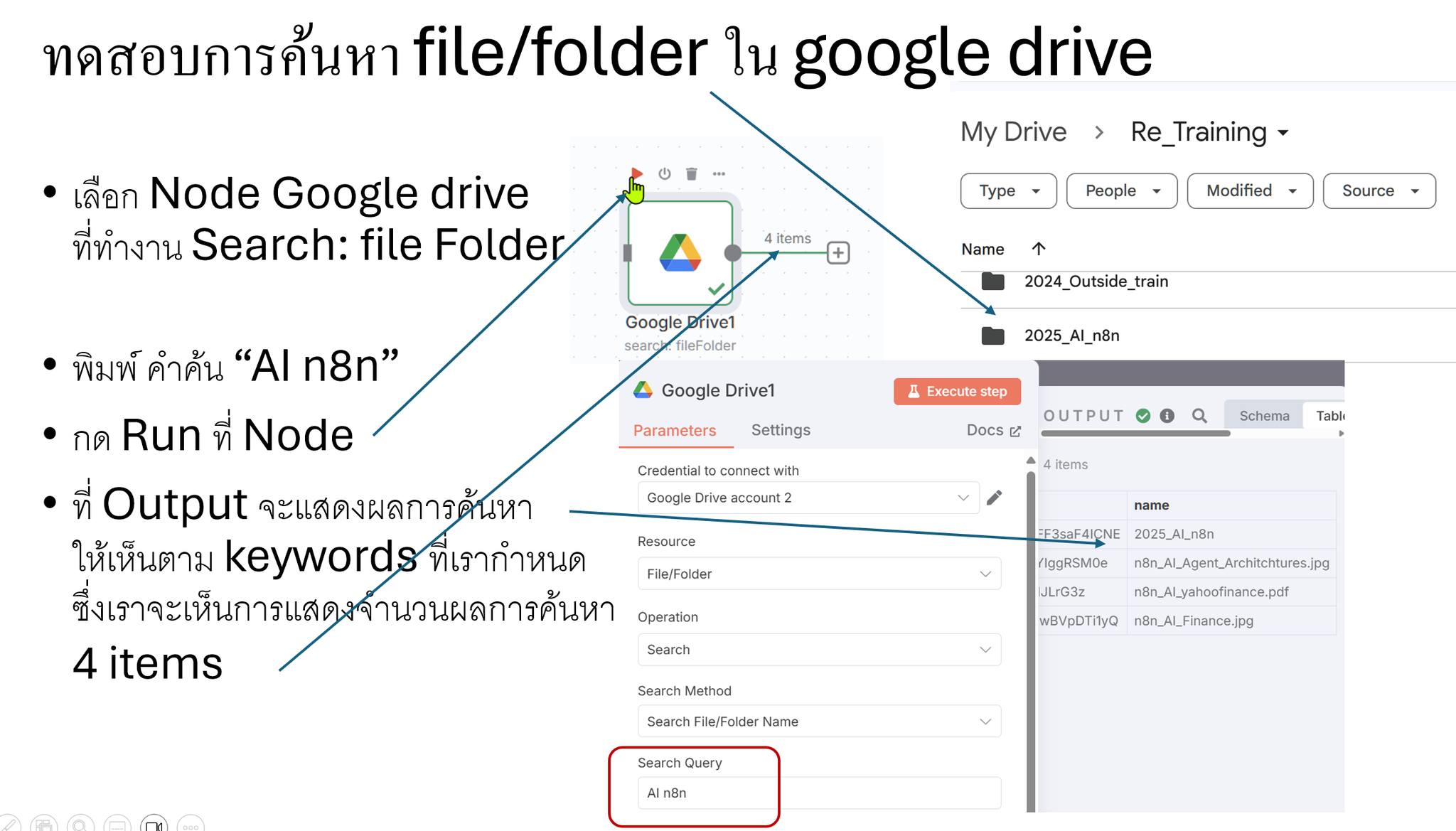Screen dimensions: 1456x831
Task: Delete the node with the trash icon
Action: (692, 173)
